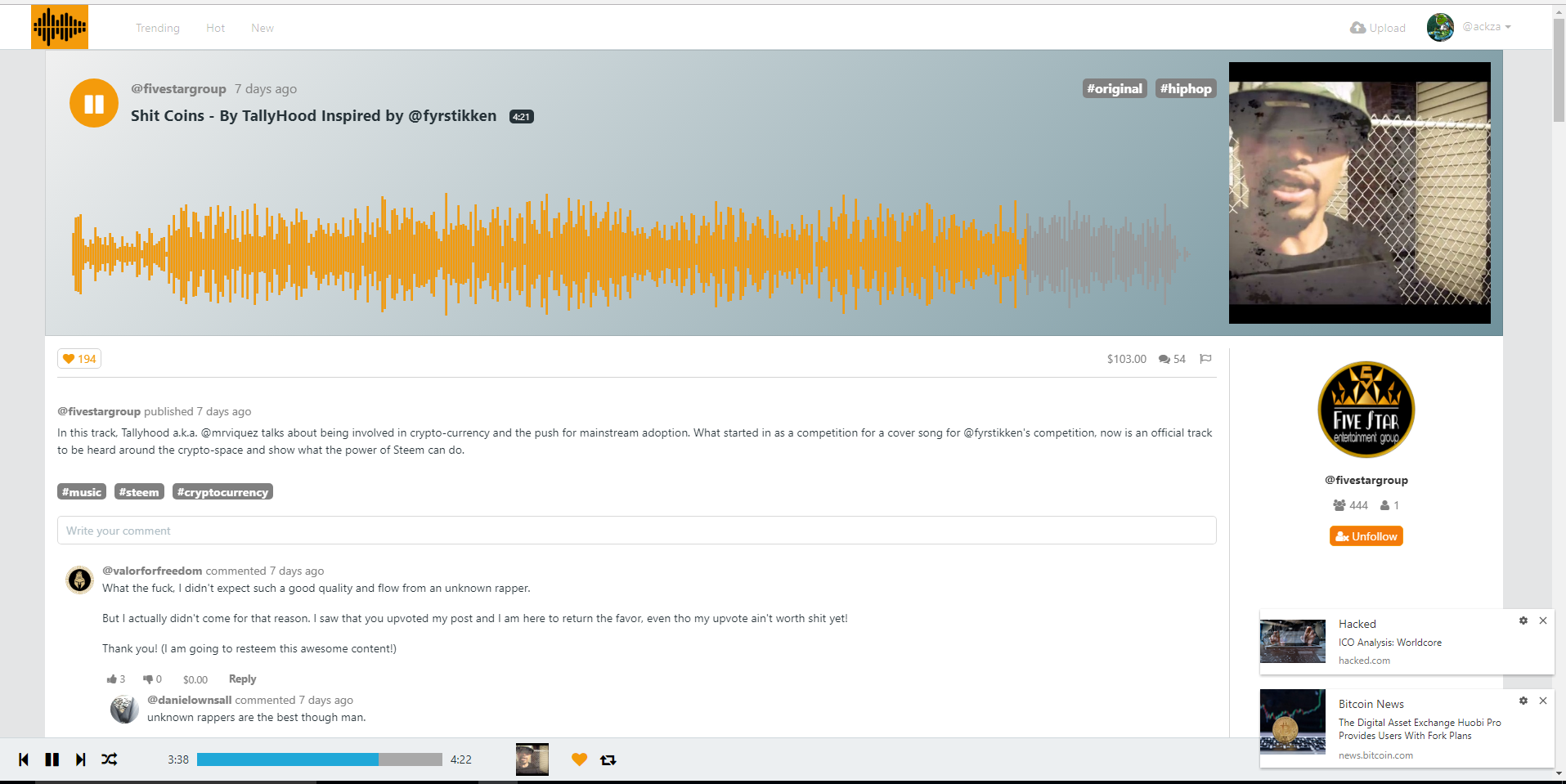Image resolution: width=1566 pixels, height=784 pixels.
Task: Open the Trending tab
Action: (x=158, y=28)
